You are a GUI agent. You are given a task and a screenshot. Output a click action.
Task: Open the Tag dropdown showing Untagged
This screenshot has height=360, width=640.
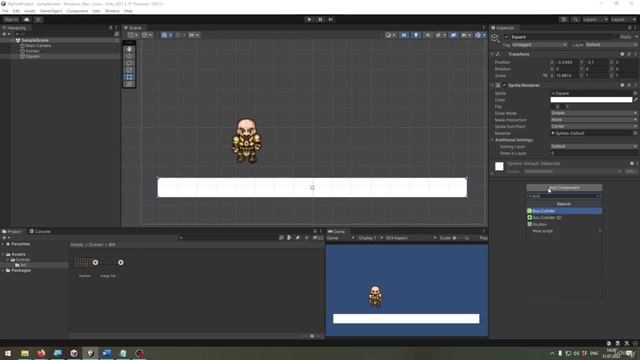[x=539, y=44]
